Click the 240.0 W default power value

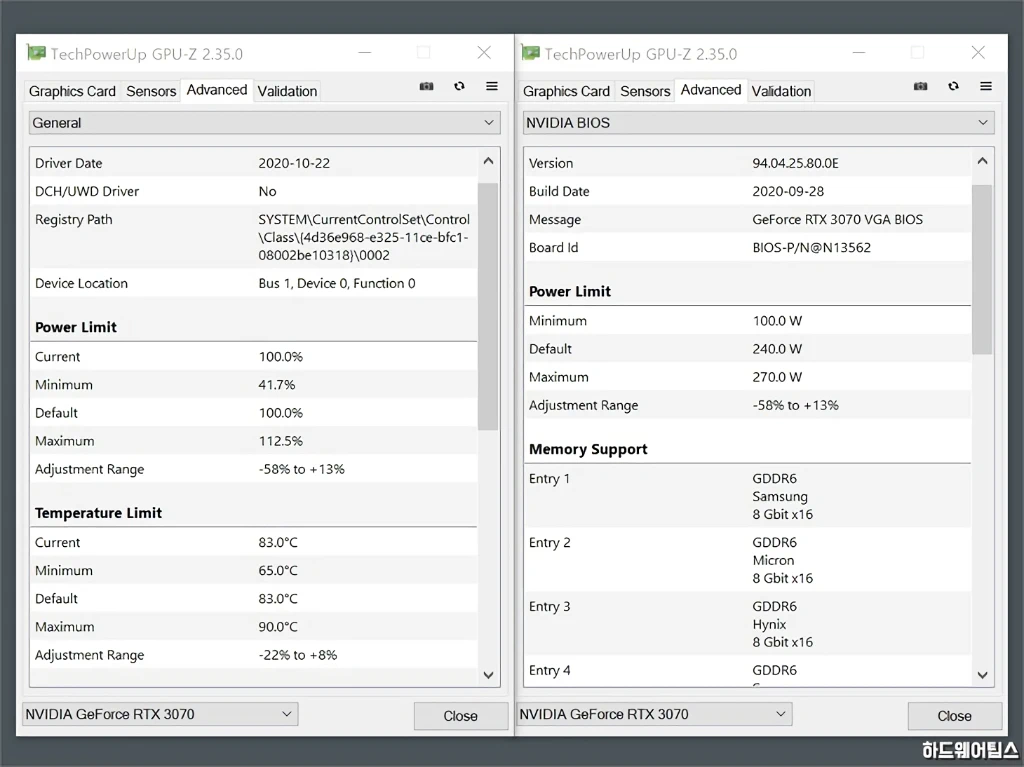776,349
